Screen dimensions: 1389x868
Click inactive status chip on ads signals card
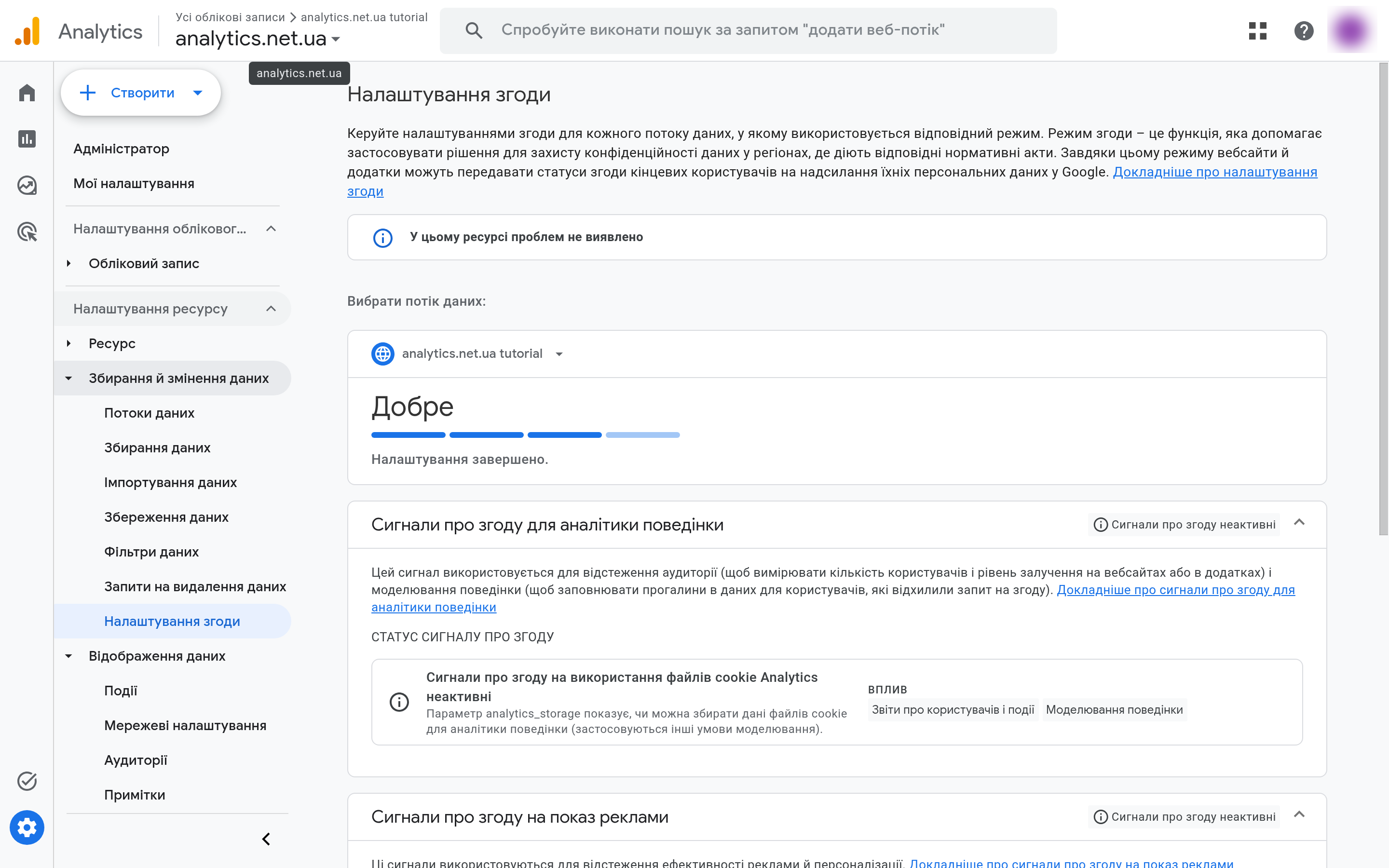(x=1184, y=817)
